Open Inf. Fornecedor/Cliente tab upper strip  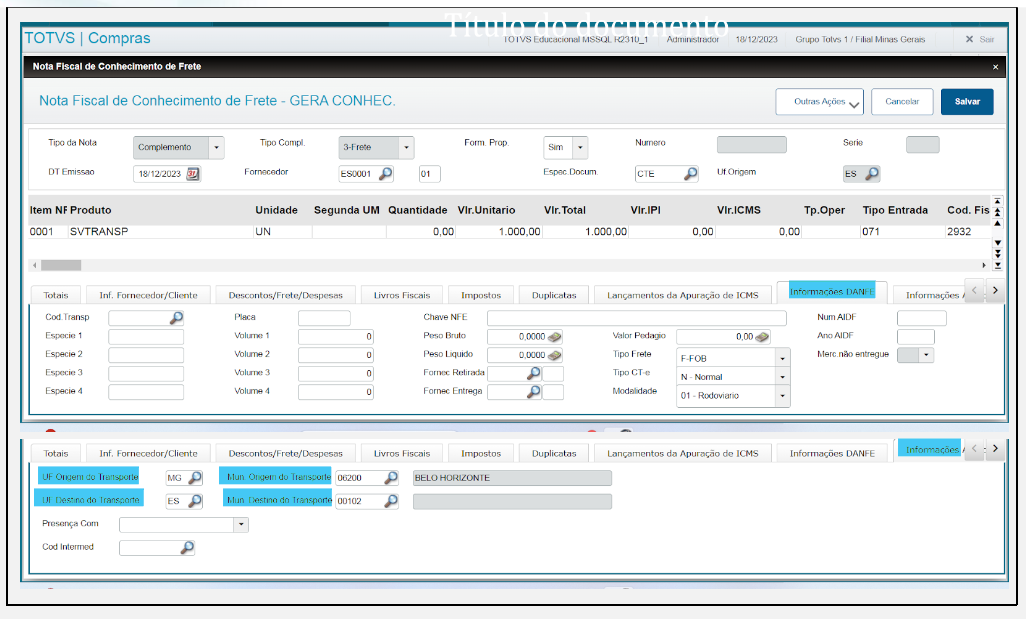pyautogui.click(x=148, y=296)
